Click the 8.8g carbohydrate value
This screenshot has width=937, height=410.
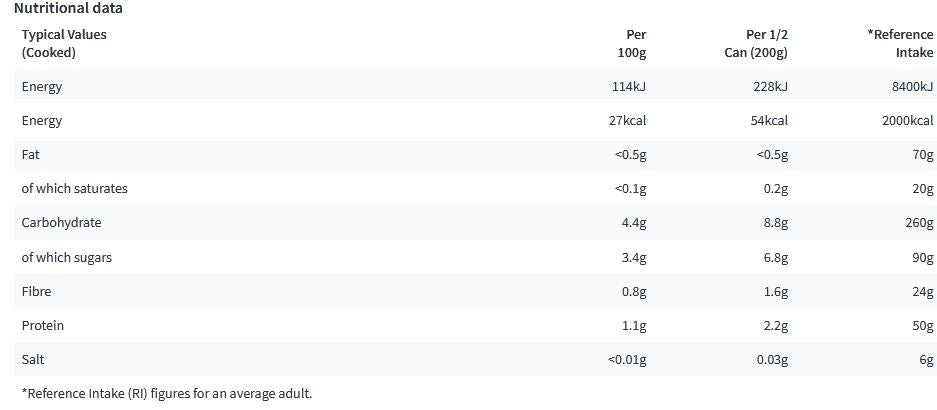[775, 223]
